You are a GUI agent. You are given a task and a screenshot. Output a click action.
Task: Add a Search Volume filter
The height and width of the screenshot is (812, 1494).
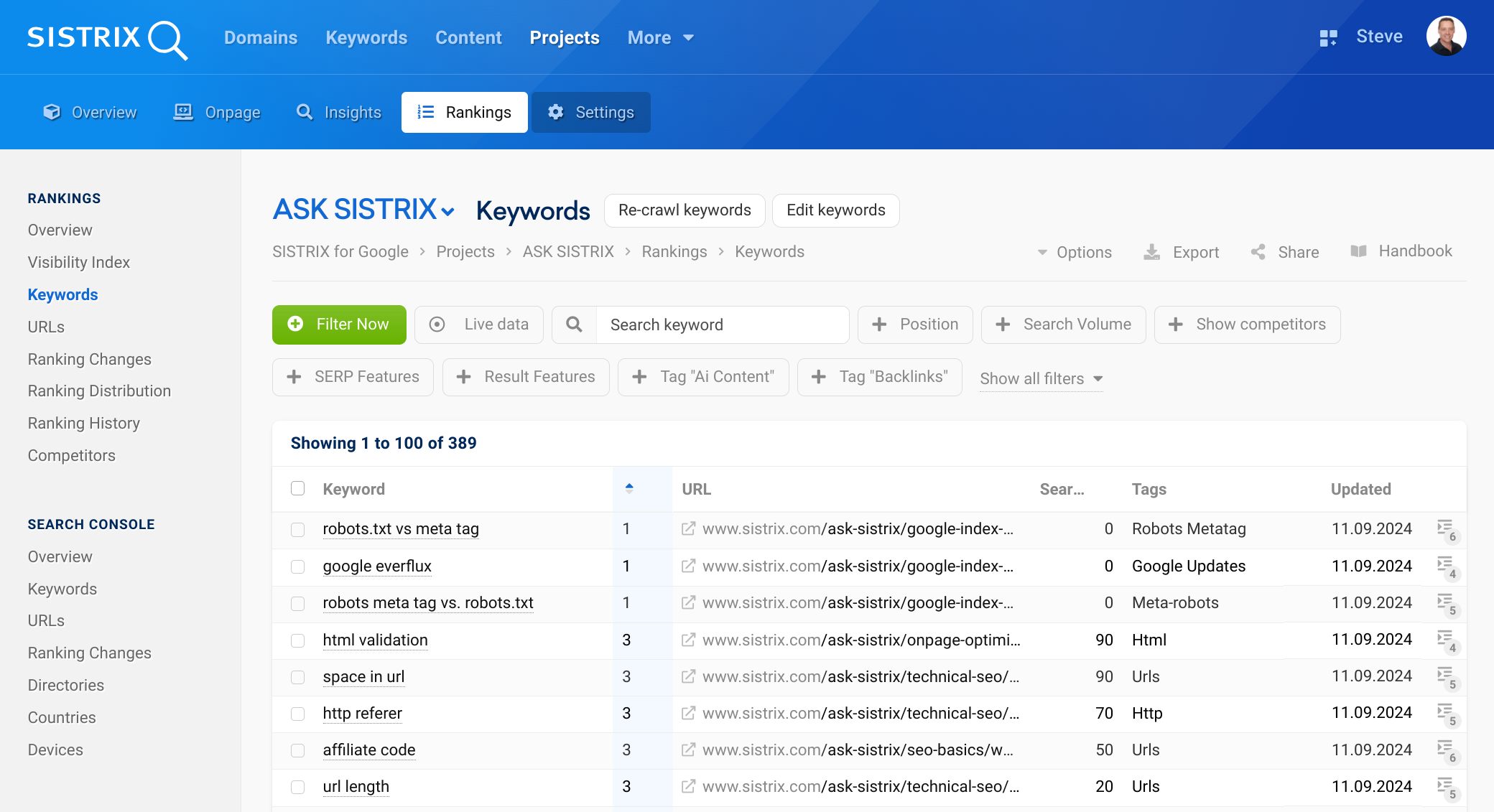tap(1063, 325)
